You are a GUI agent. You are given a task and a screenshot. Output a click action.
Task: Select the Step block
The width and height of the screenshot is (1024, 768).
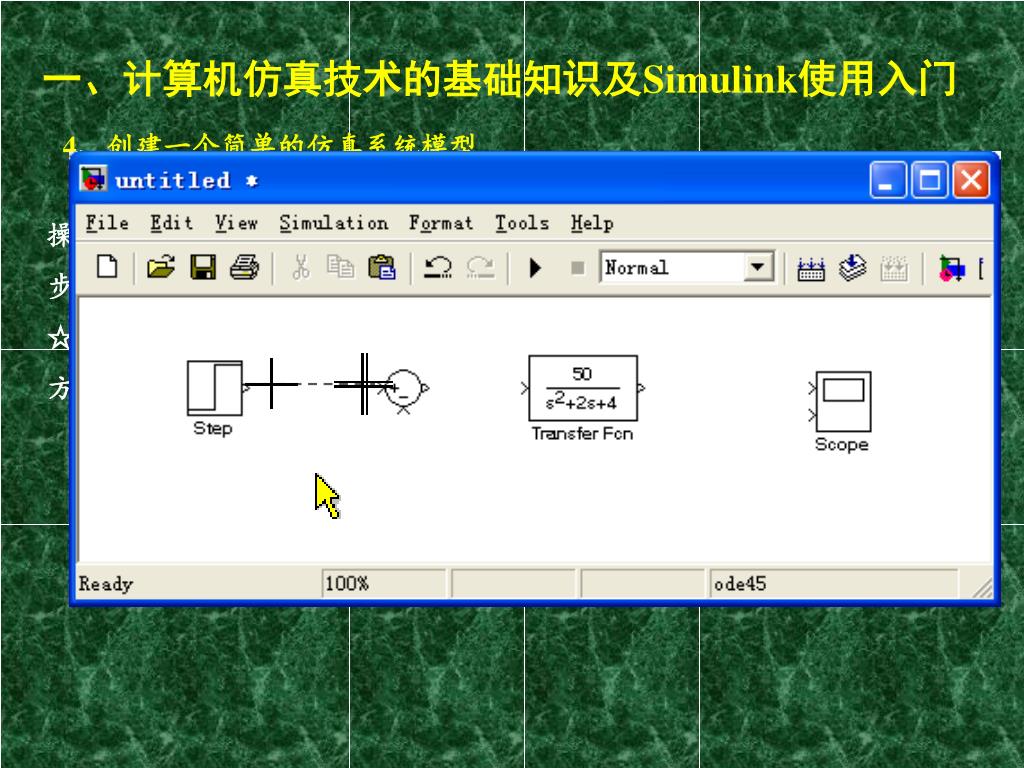[x=215, y=388]
